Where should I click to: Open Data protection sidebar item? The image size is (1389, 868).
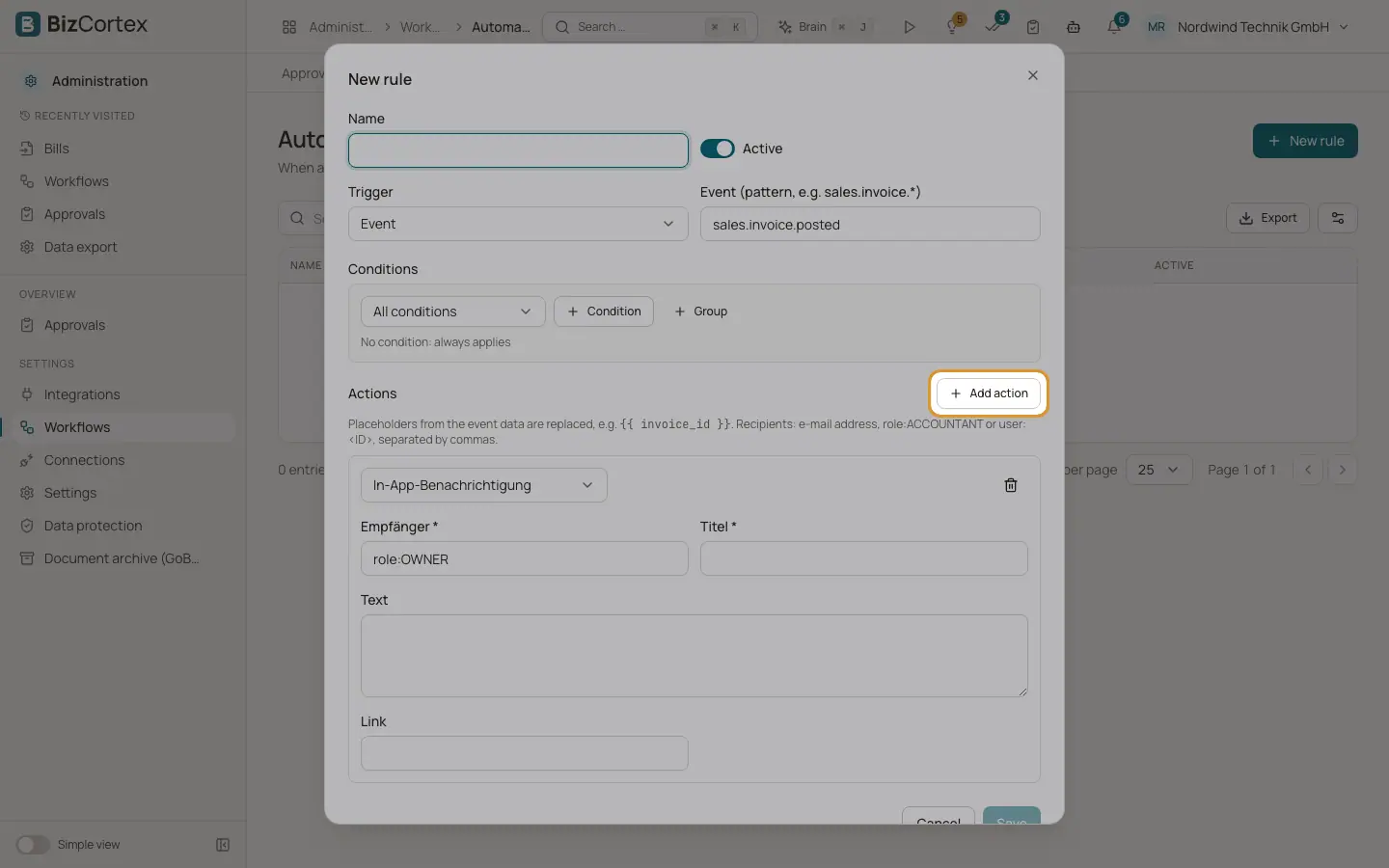pos(93,526)
